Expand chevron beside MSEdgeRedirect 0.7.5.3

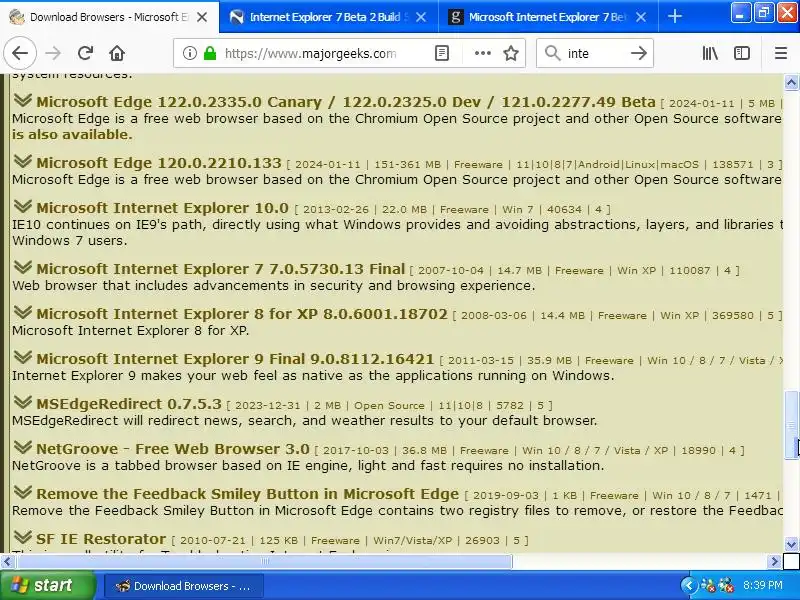(22, 403)
